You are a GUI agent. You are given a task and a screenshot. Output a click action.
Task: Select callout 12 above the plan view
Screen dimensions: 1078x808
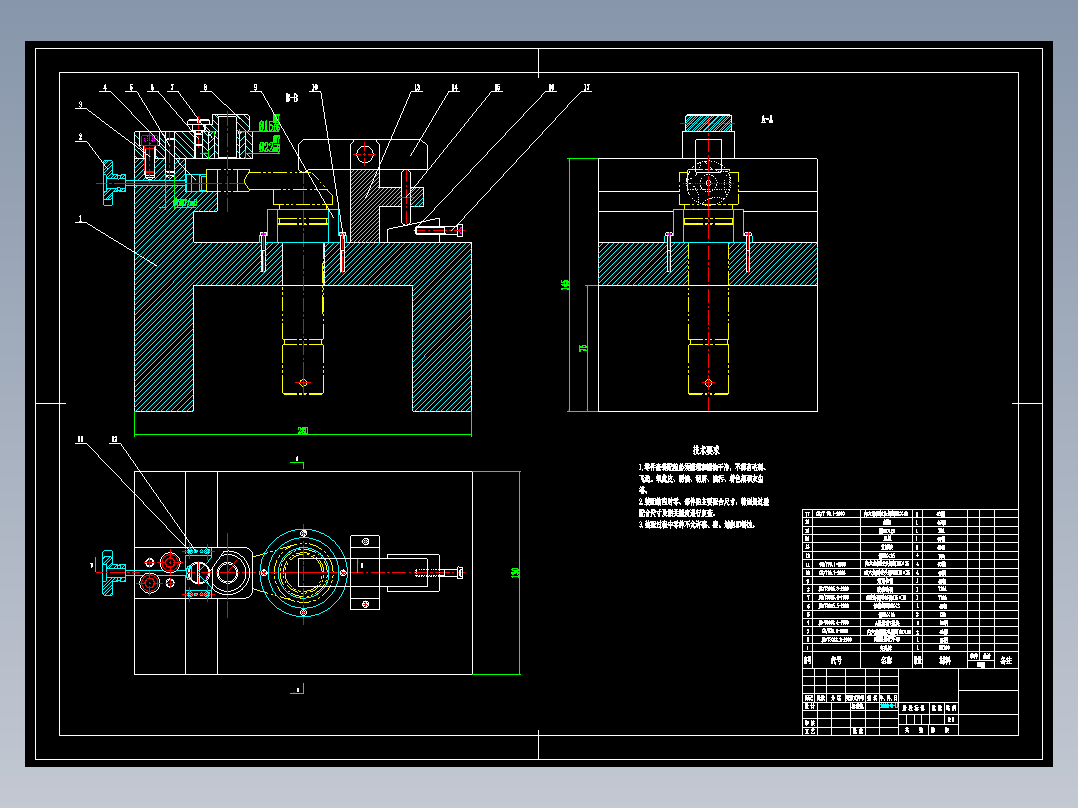click(x=114, y=439)
